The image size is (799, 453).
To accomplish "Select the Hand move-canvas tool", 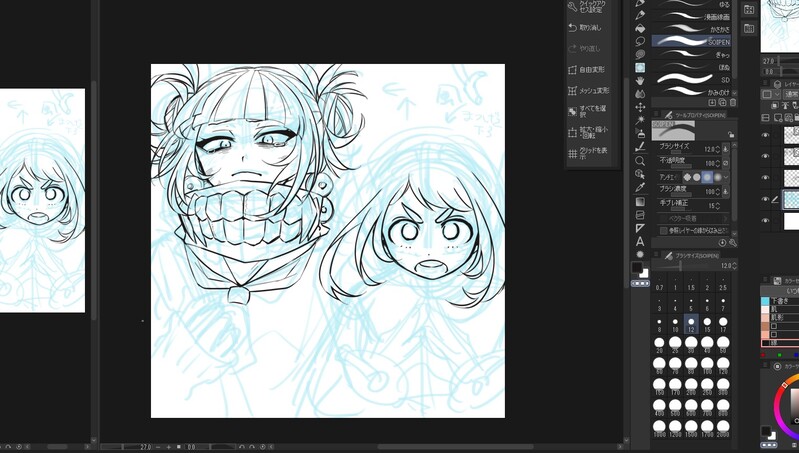I will 641,81.
